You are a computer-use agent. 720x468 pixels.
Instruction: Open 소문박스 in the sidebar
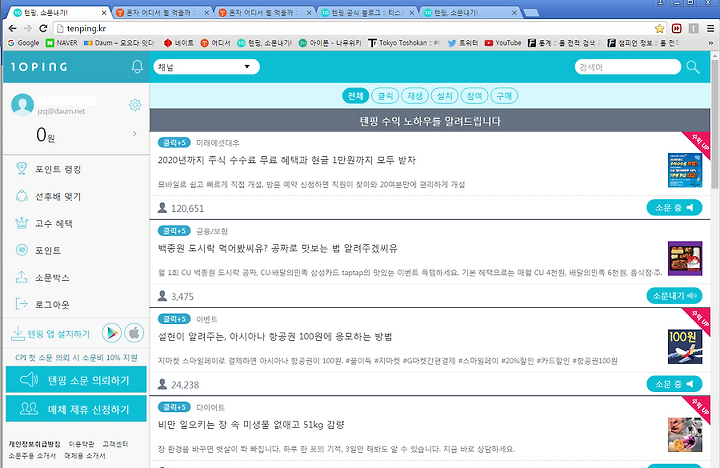(43, 277)
